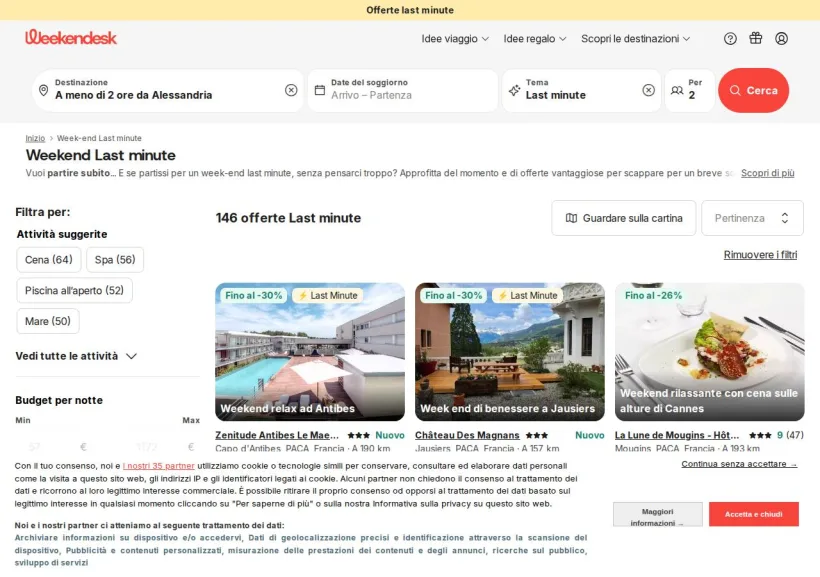Open Weekend relax ad Antibes photo

click(310, 352)
